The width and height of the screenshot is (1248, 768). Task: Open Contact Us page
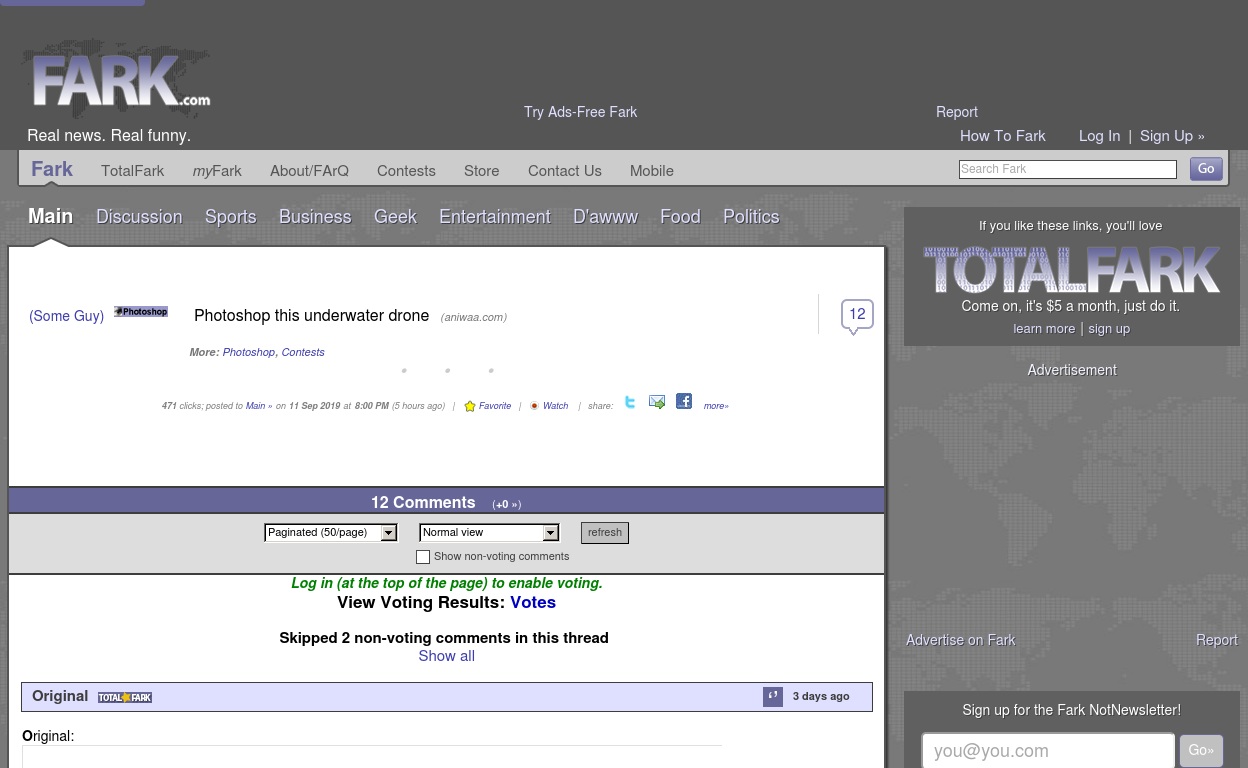pyautogui.click(x=565, y=171)
